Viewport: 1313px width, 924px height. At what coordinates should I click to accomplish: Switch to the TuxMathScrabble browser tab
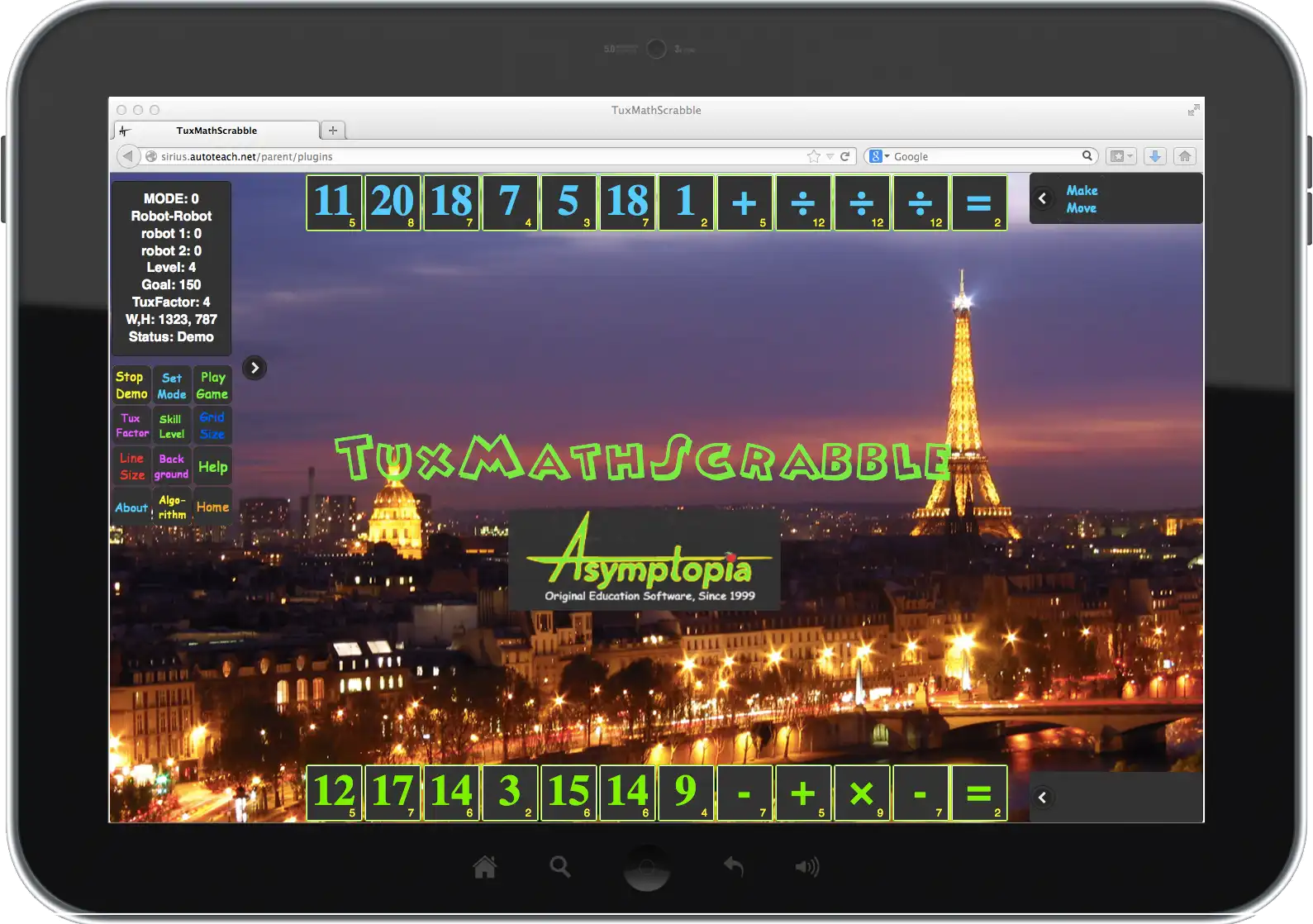click(x=216, y=131)
